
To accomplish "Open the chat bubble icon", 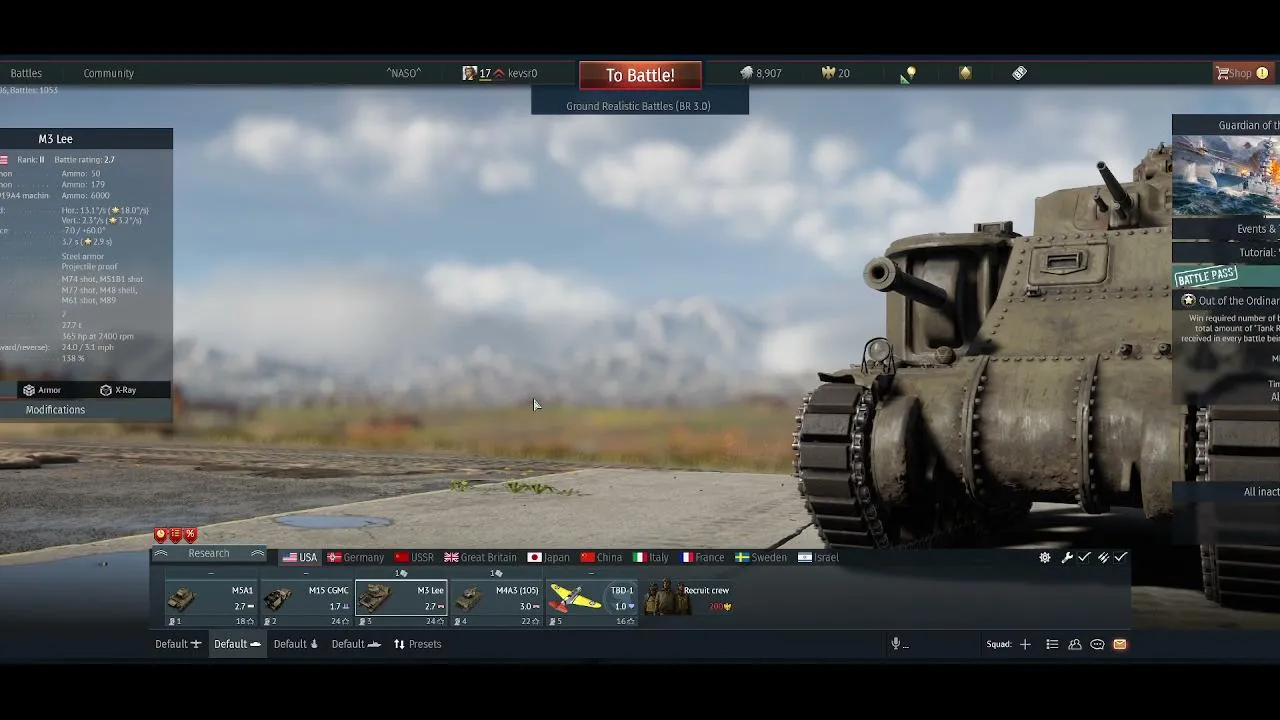I will coord(1097,645).
